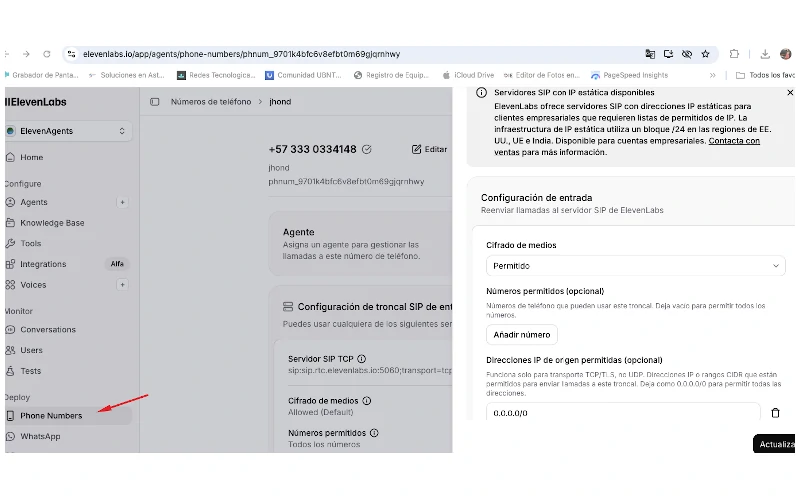The image size is (800, 500).
Task: Click the verified check icon next to phone number
Action: [366, 149]
